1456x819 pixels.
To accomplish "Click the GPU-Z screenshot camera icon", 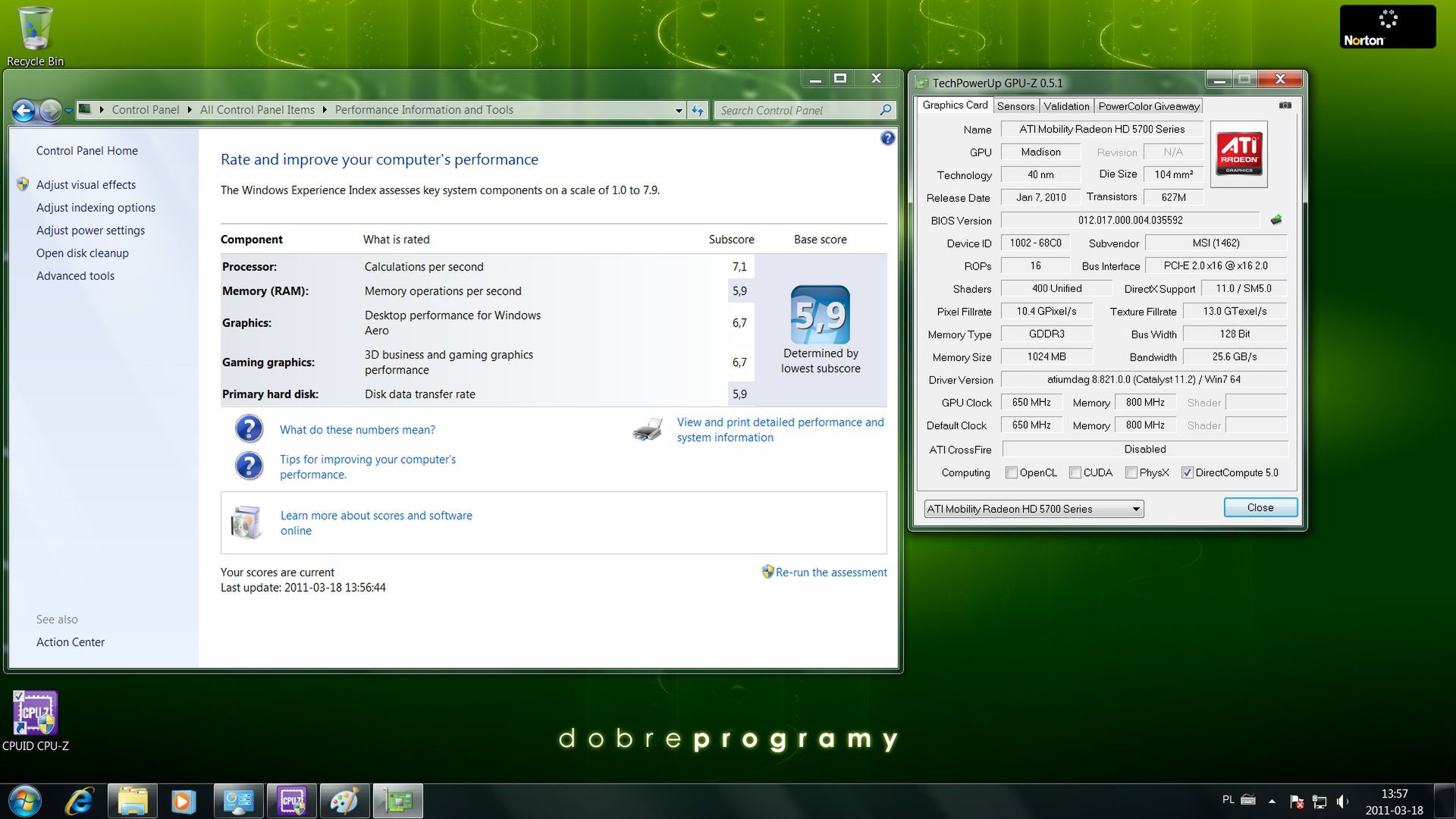I will [1285, 105].
